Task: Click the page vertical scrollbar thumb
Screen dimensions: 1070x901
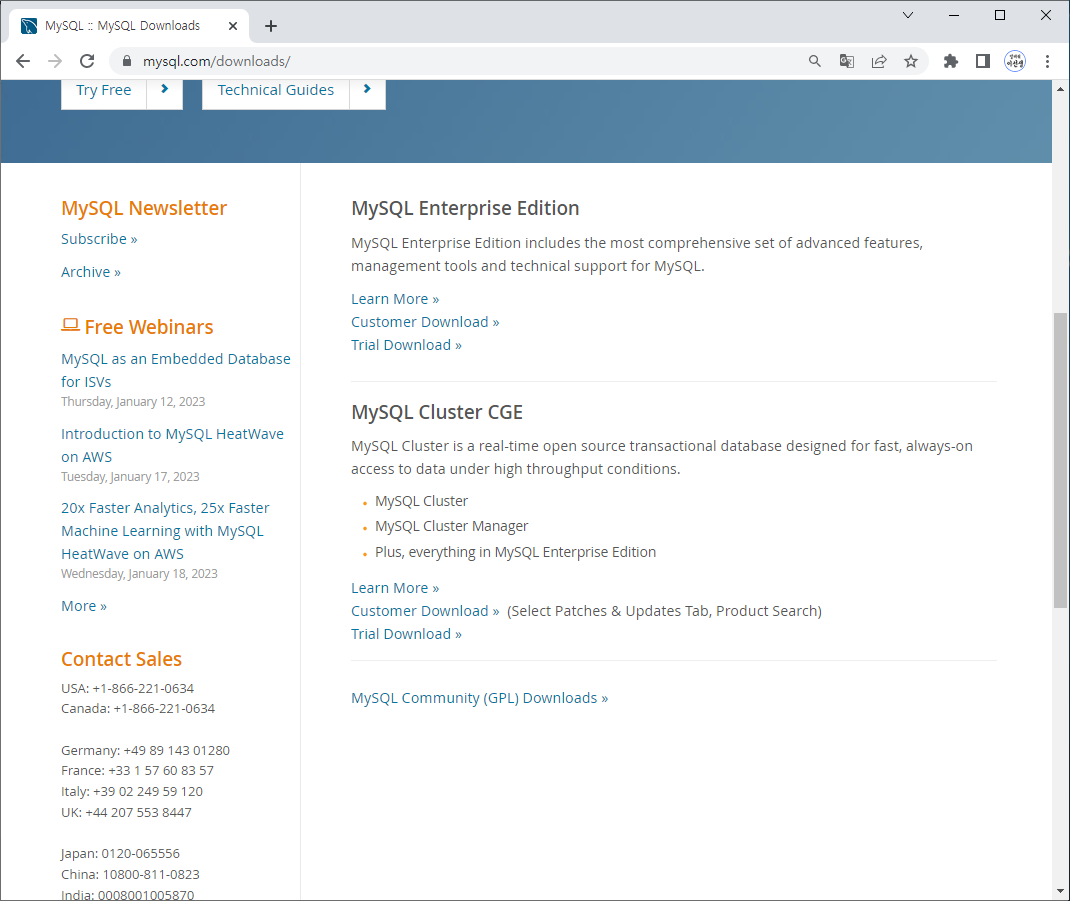Action: tap(1060, 459)
